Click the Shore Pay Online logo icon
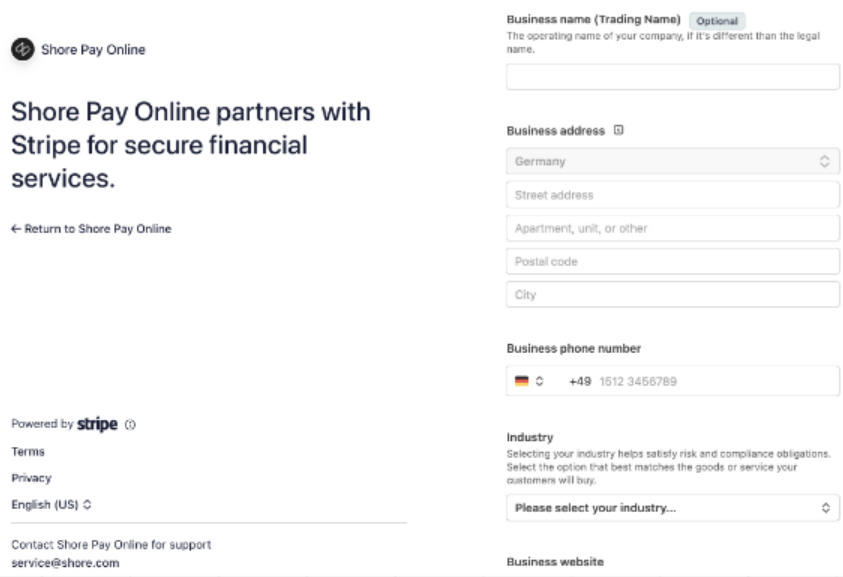 coord(23,49)
